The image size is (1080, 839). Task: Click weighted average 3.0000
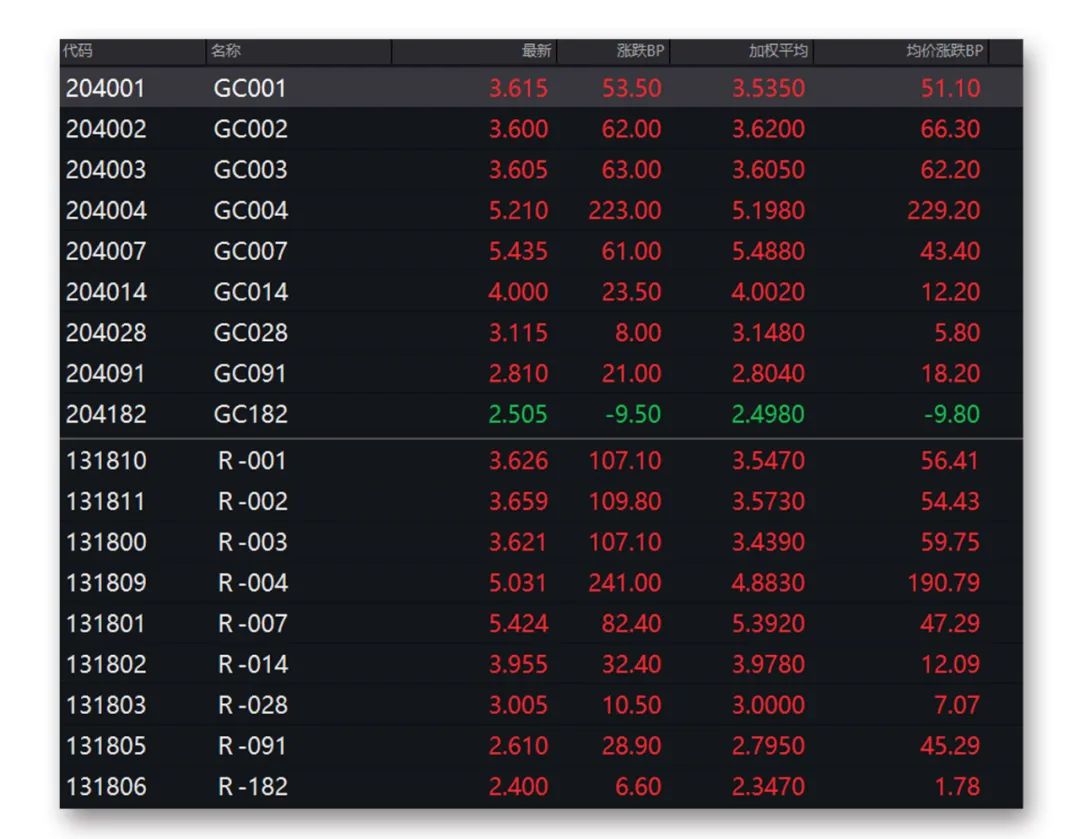768,705
